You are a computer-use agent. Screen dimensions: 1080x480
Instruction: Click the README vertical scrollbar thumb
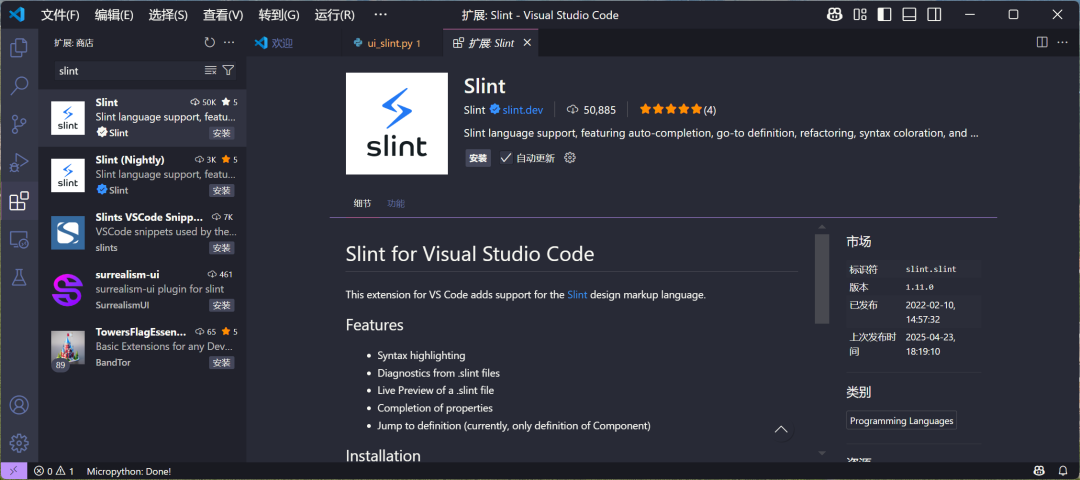pyautogui.click(x=822, y=278)
